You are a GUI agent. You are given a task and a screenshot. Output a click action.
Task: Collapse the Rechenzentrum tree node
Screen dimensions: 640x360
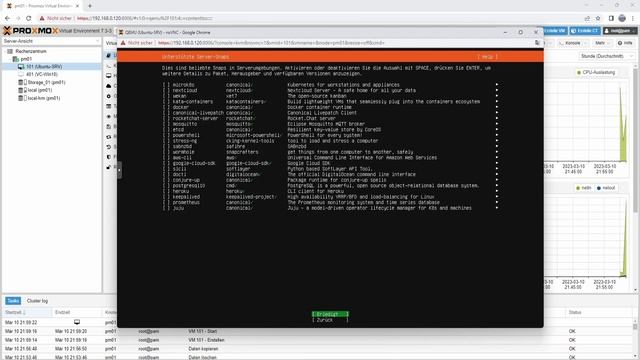(x=5, y=51)
